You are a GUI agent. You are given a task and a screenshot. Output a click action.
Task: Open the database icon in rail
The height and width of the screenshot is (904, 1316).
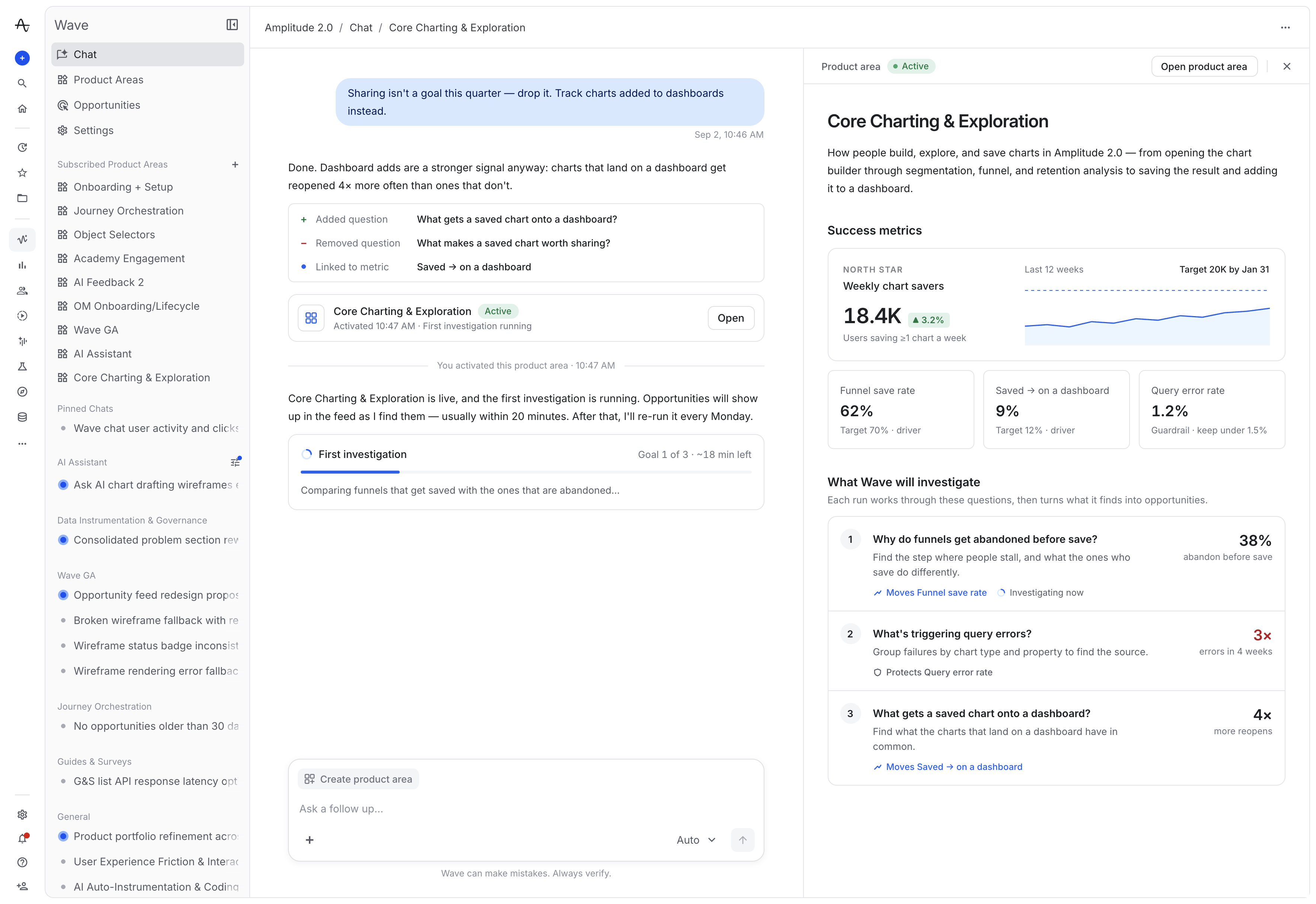coord(22,417)
